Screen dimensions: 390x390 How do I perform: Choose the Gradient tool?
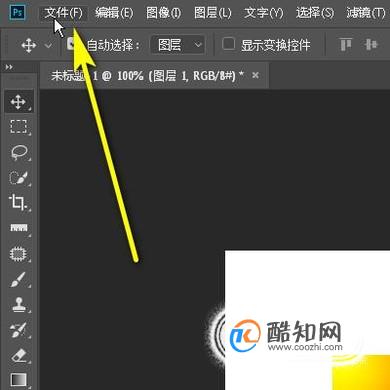(19, 379)
